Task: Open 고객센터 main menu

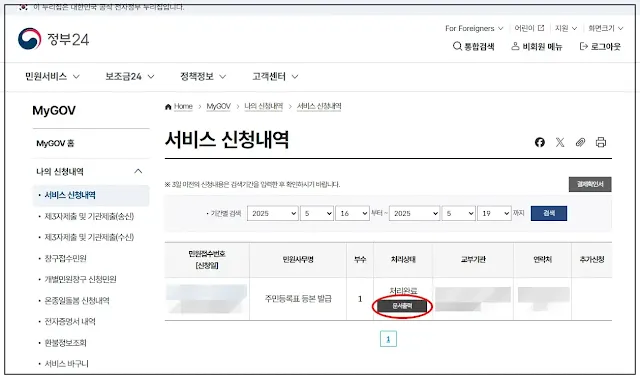Action: (275, 76)
